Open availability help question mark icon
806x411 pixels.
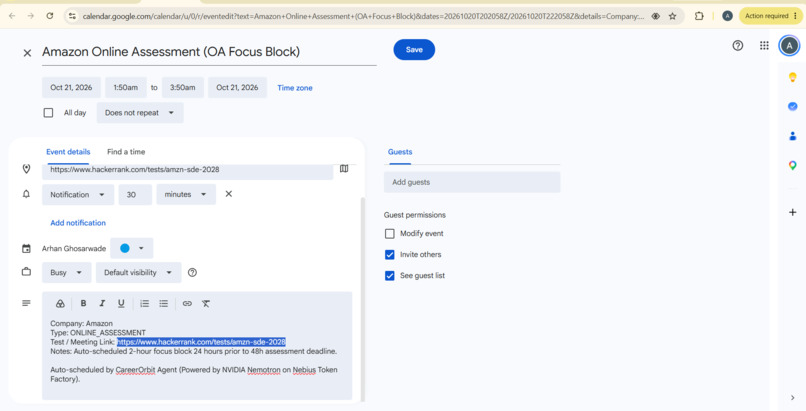(x=192, y=272)
